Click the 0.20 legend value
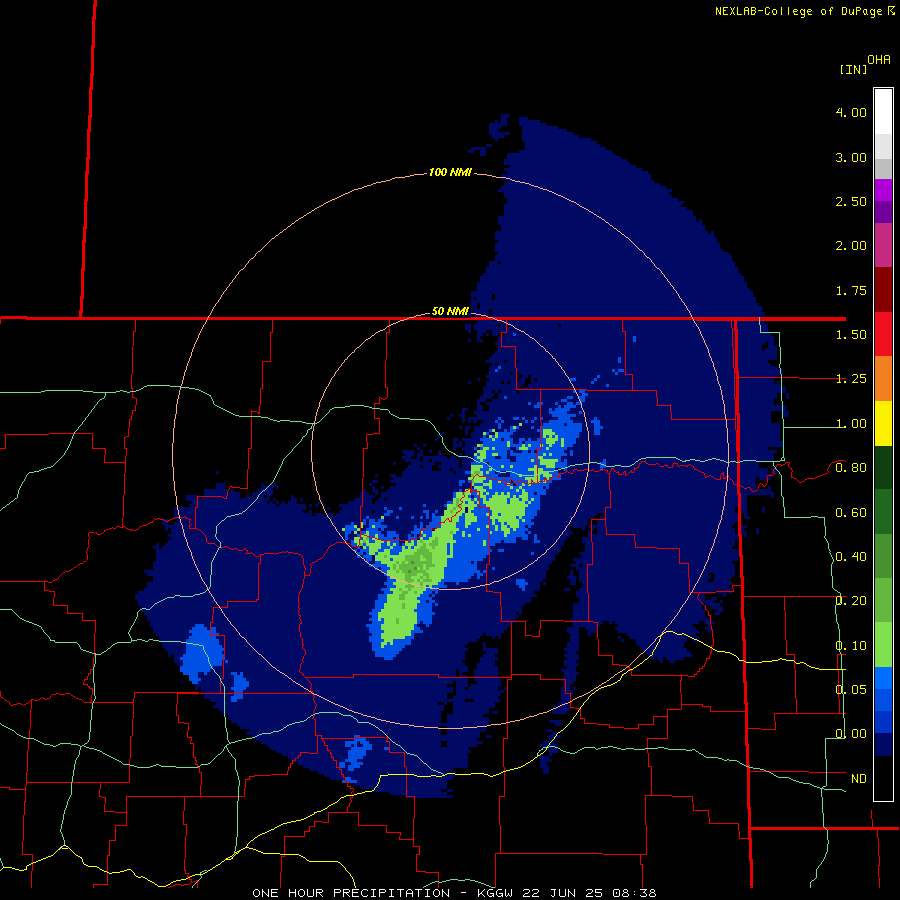Viewport: 900px width, 900px height. click(x=851, y=601)
